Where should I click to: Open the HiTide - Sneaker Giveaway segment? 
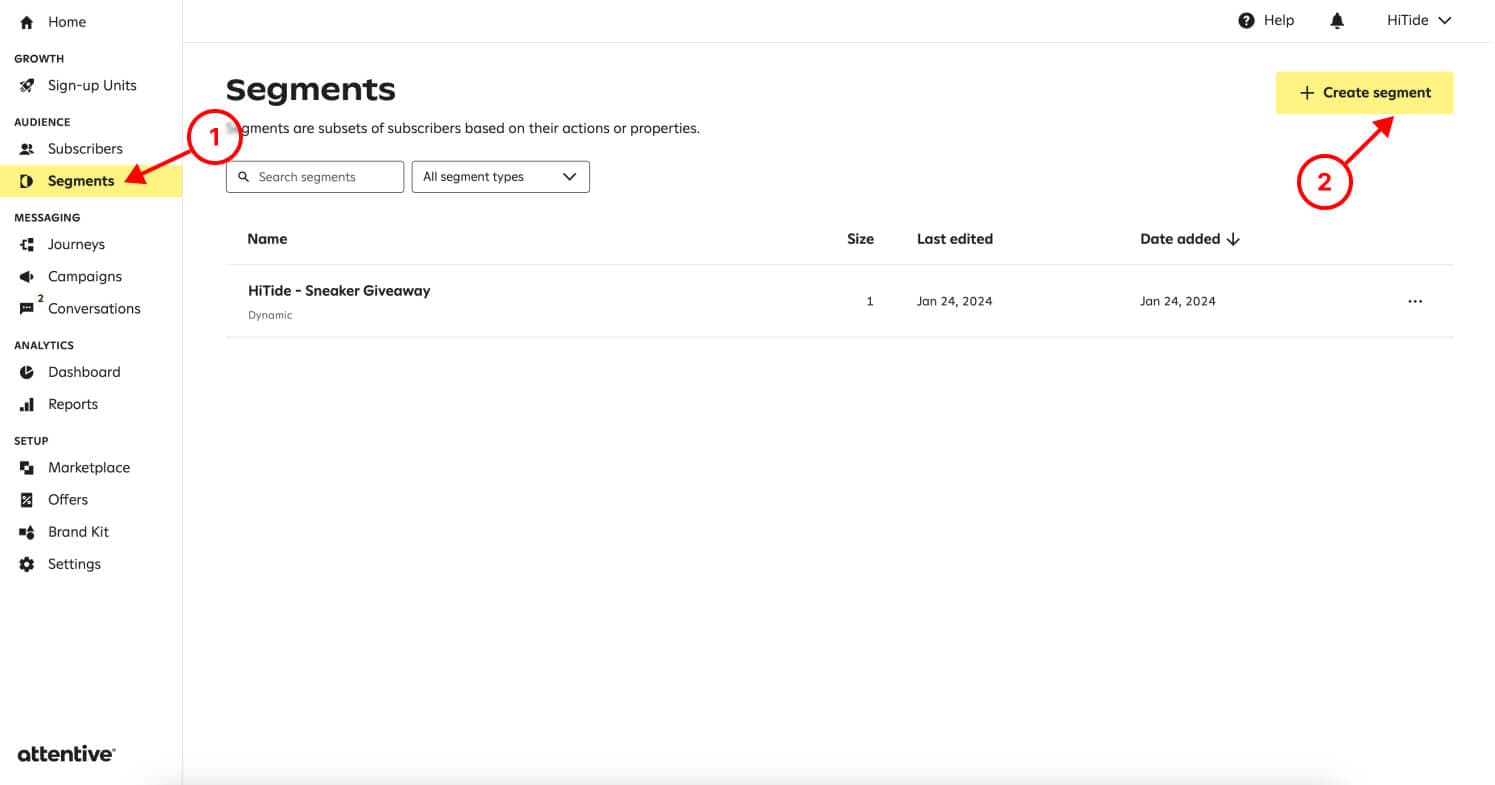point(339,291)
